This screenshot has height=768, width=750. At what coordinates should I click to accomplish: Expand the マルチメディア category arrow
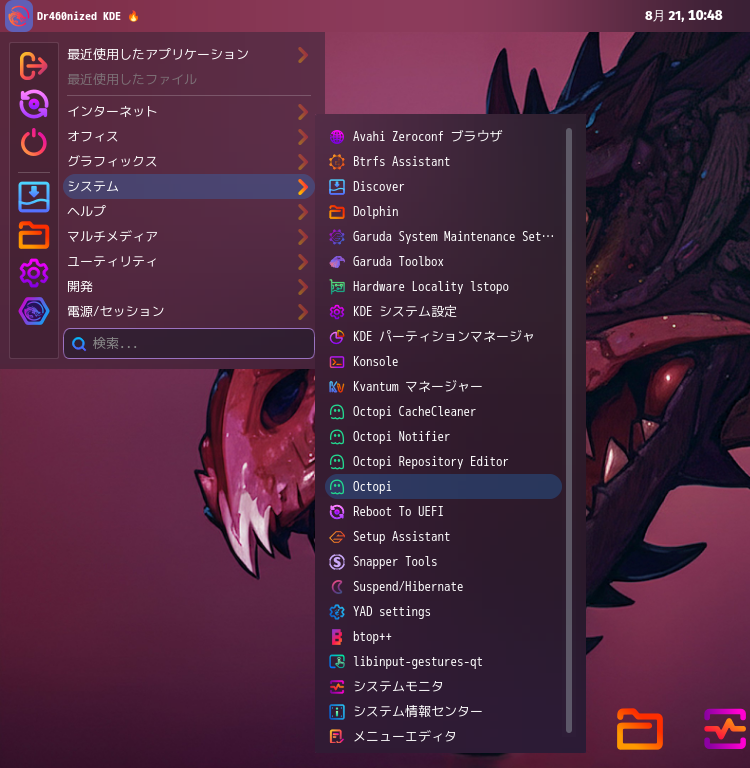tap(303, 237)
